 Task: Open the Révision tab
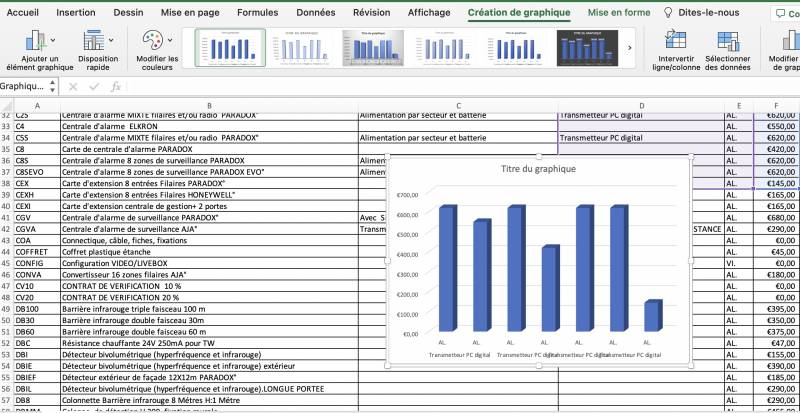(371, 13)
